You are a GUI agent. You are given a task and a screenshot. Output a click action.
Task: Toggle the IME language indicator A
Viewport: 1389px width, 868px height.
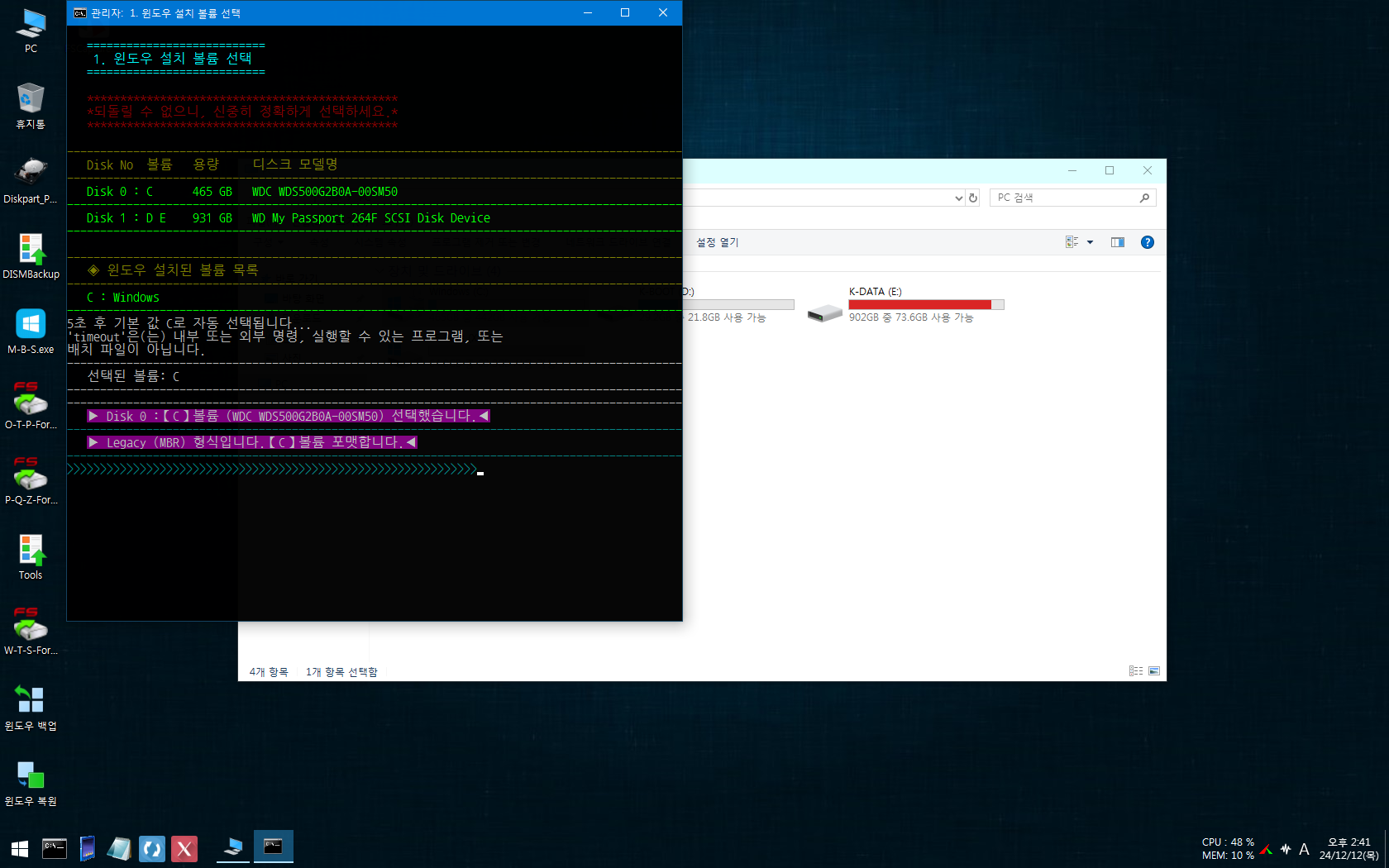1304,849
